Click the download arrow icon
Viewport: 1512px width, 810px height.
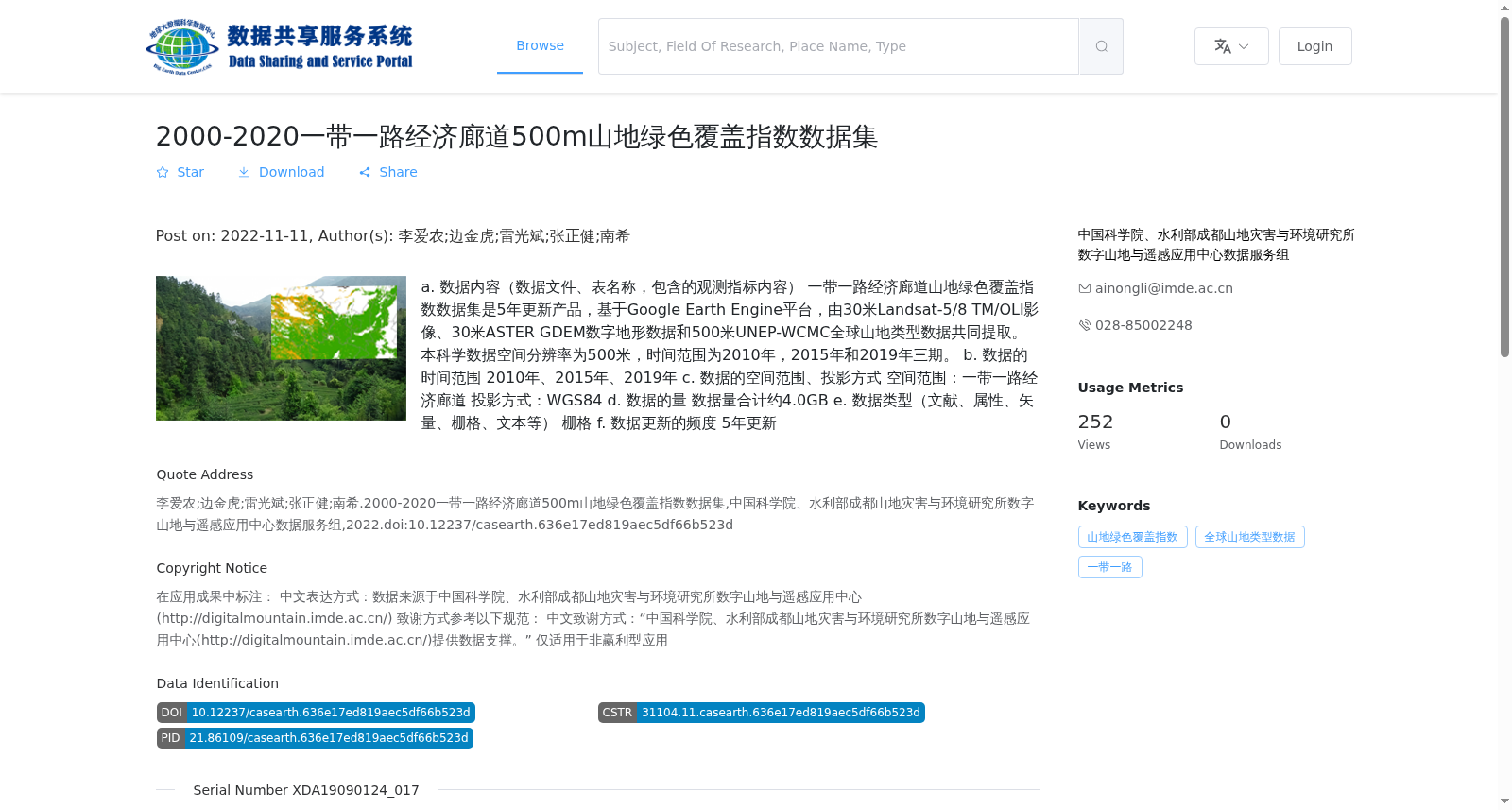(244, 172)
